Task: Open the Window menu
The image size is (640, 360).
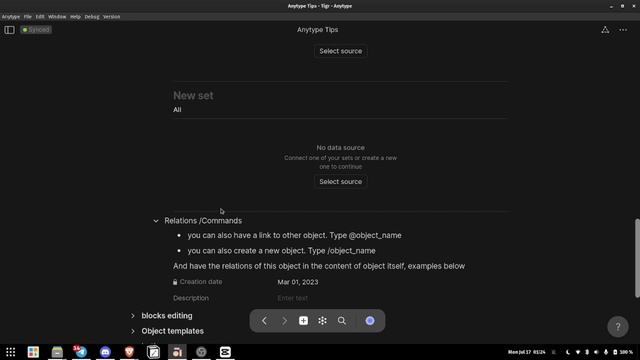Action: coord(57,17)
